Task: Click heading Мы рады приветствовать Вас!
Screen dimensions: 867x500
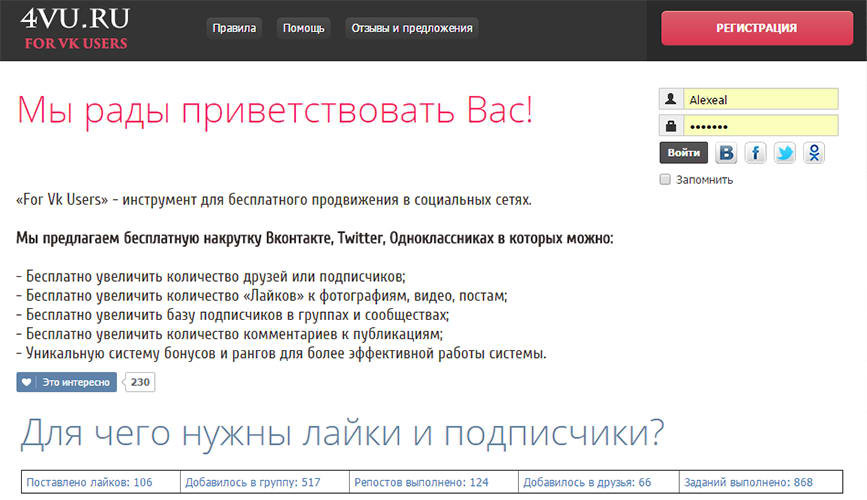Action: (x=275, y=111)
